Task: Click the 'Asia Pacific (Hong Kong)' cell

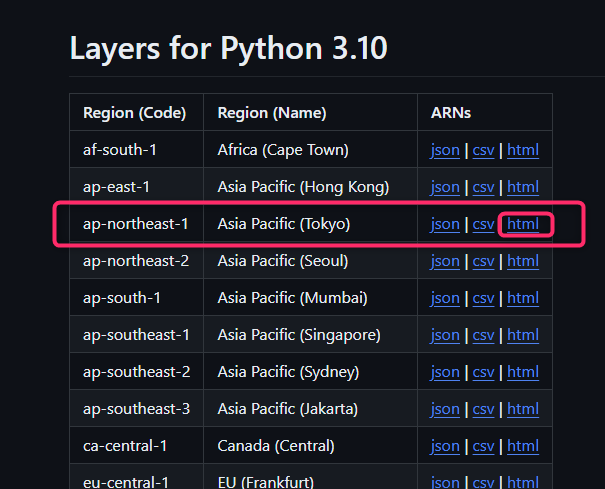Action: coord(310,186)
